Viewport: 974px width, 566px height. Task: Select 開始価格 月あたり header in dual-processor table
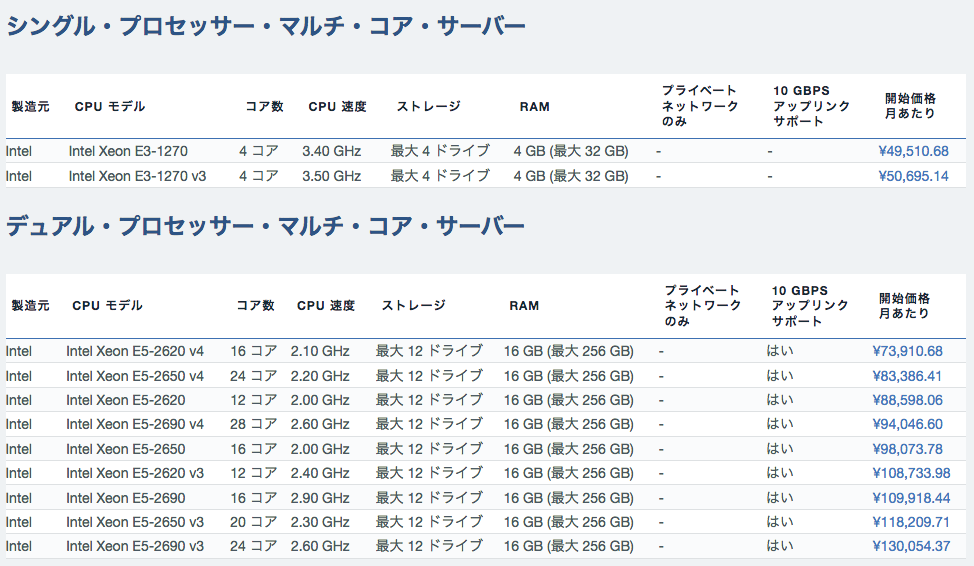[904, 306]
